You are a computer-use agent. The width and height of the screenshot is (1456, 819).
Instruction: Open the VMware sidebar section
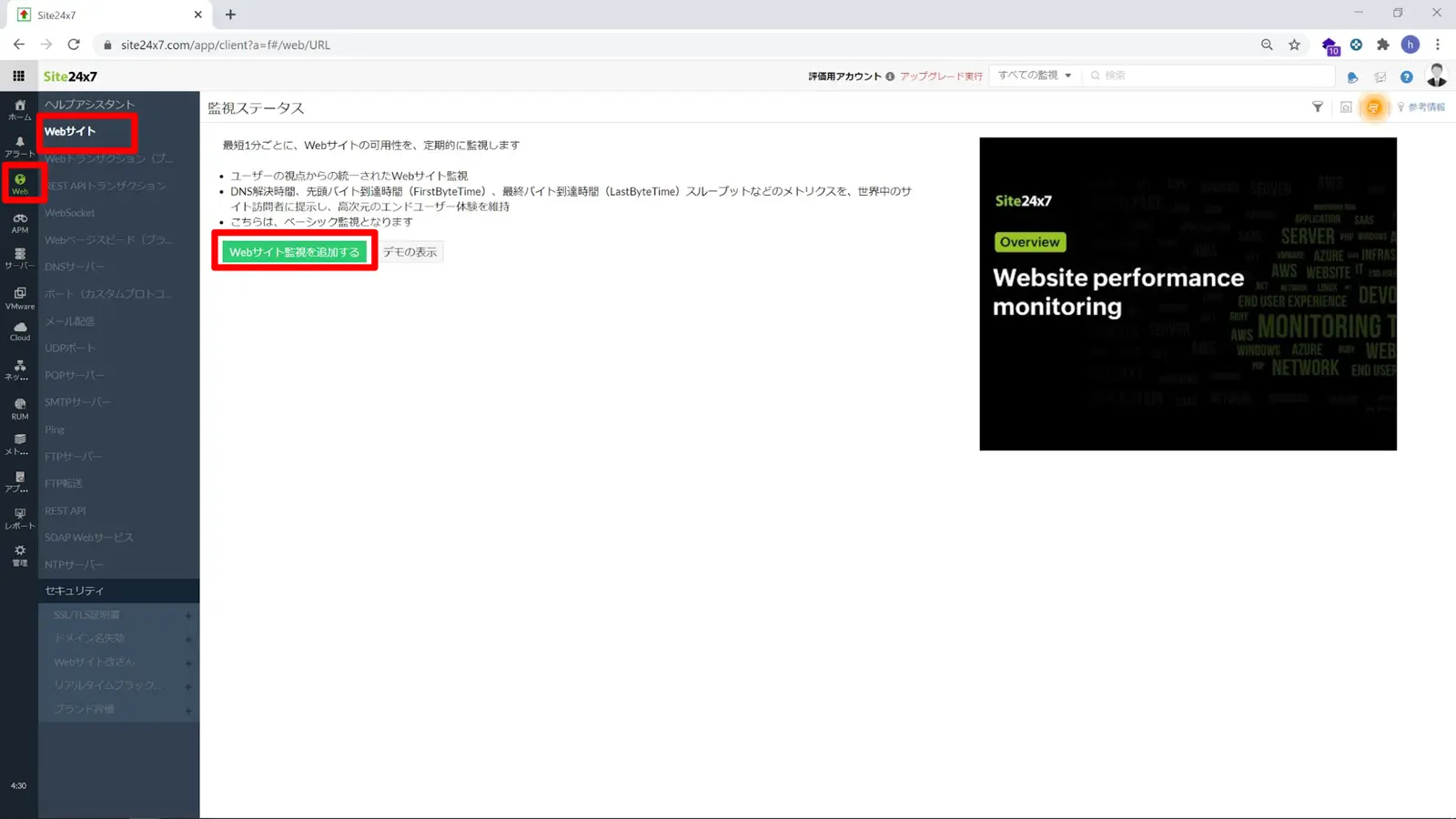pos(19,298)
